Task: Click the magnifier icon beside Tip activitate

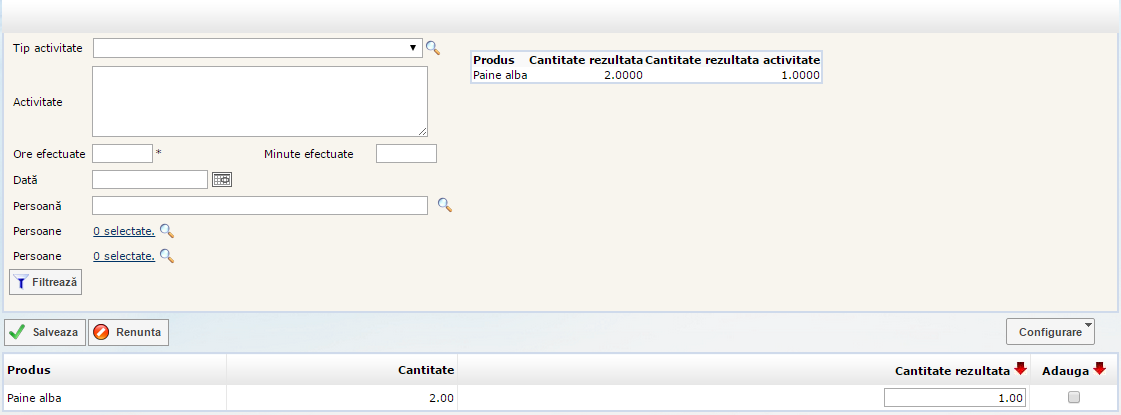Action: [433, 48]
